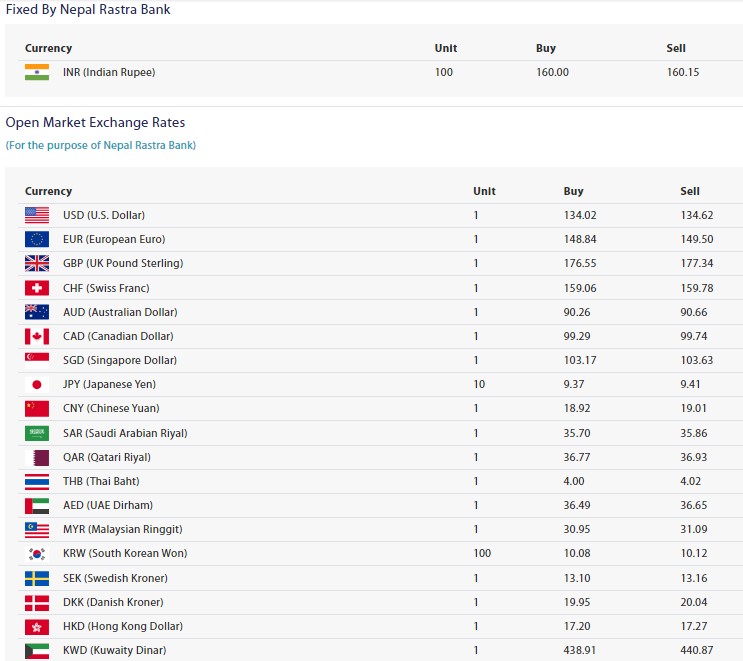
Task: Click the UK flag next to GBP
Action: click(37, 263)
